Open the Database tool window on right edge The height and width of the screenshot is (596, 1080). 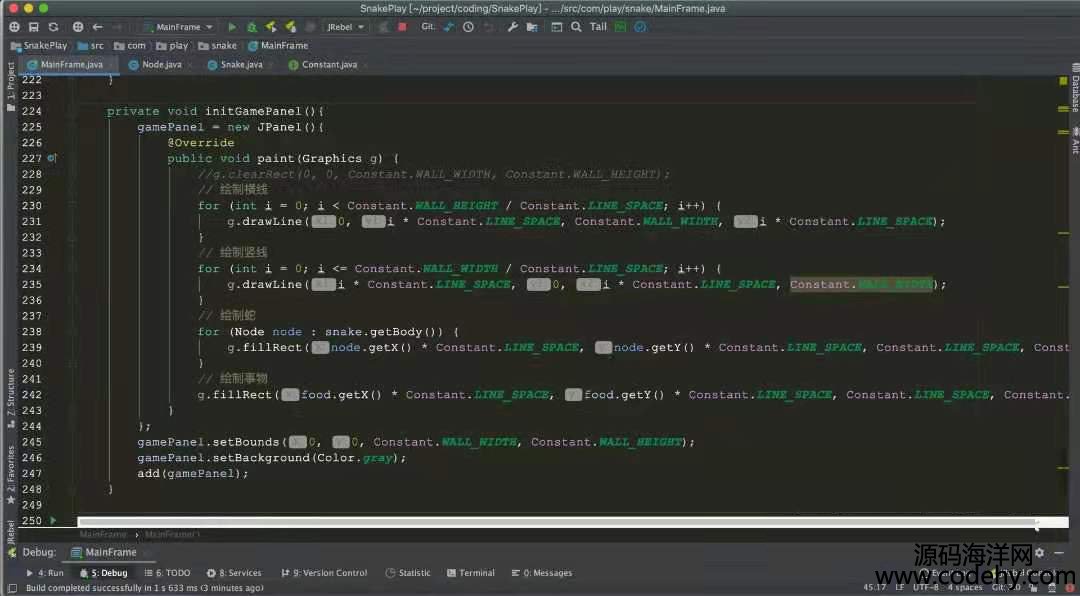pos(1074,90)
